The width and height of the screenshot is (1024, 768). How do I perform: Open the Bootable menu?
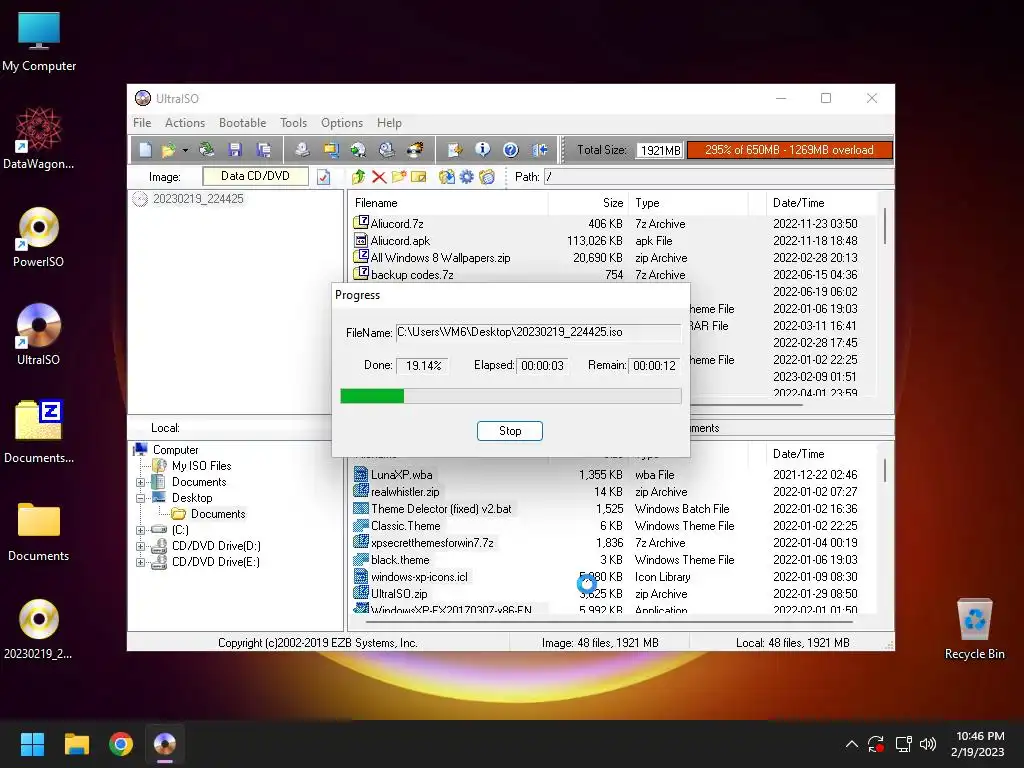(242, 123)
